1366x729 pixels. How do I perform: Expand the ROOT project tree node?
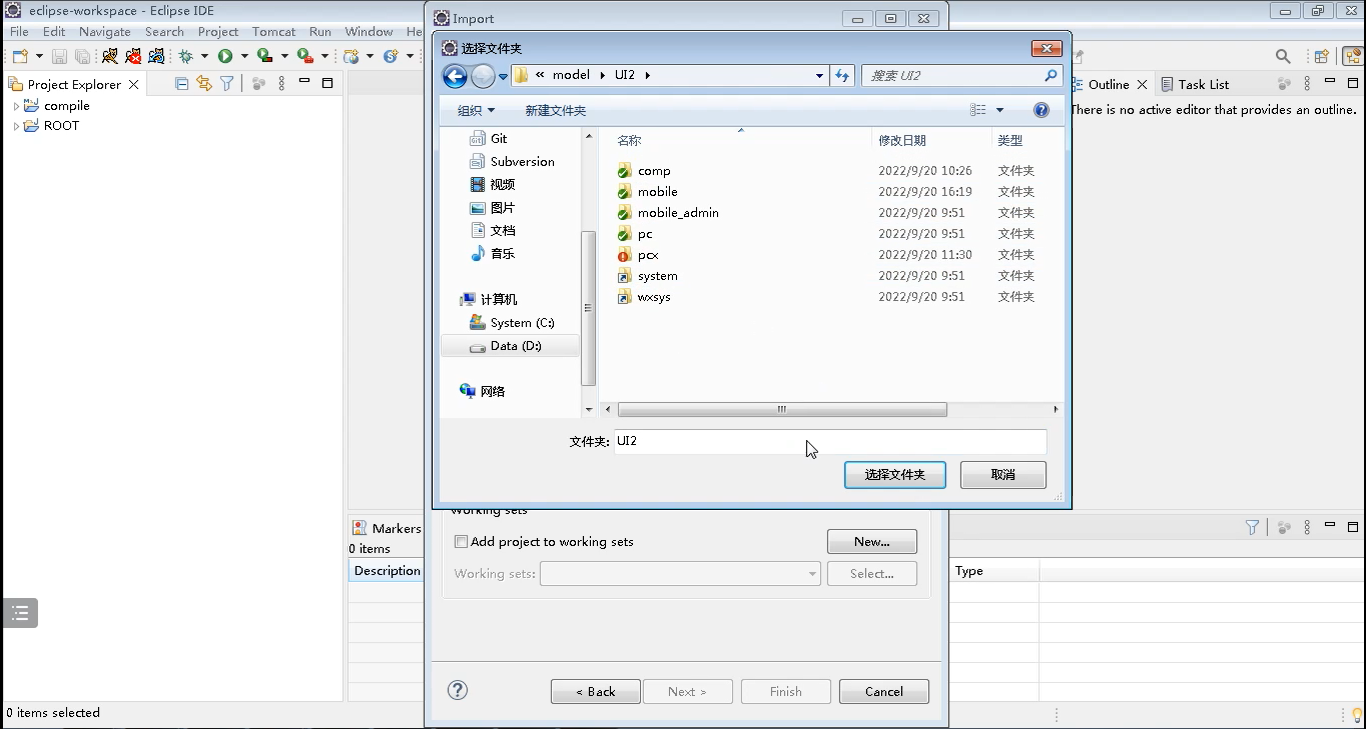click(16, 126)
